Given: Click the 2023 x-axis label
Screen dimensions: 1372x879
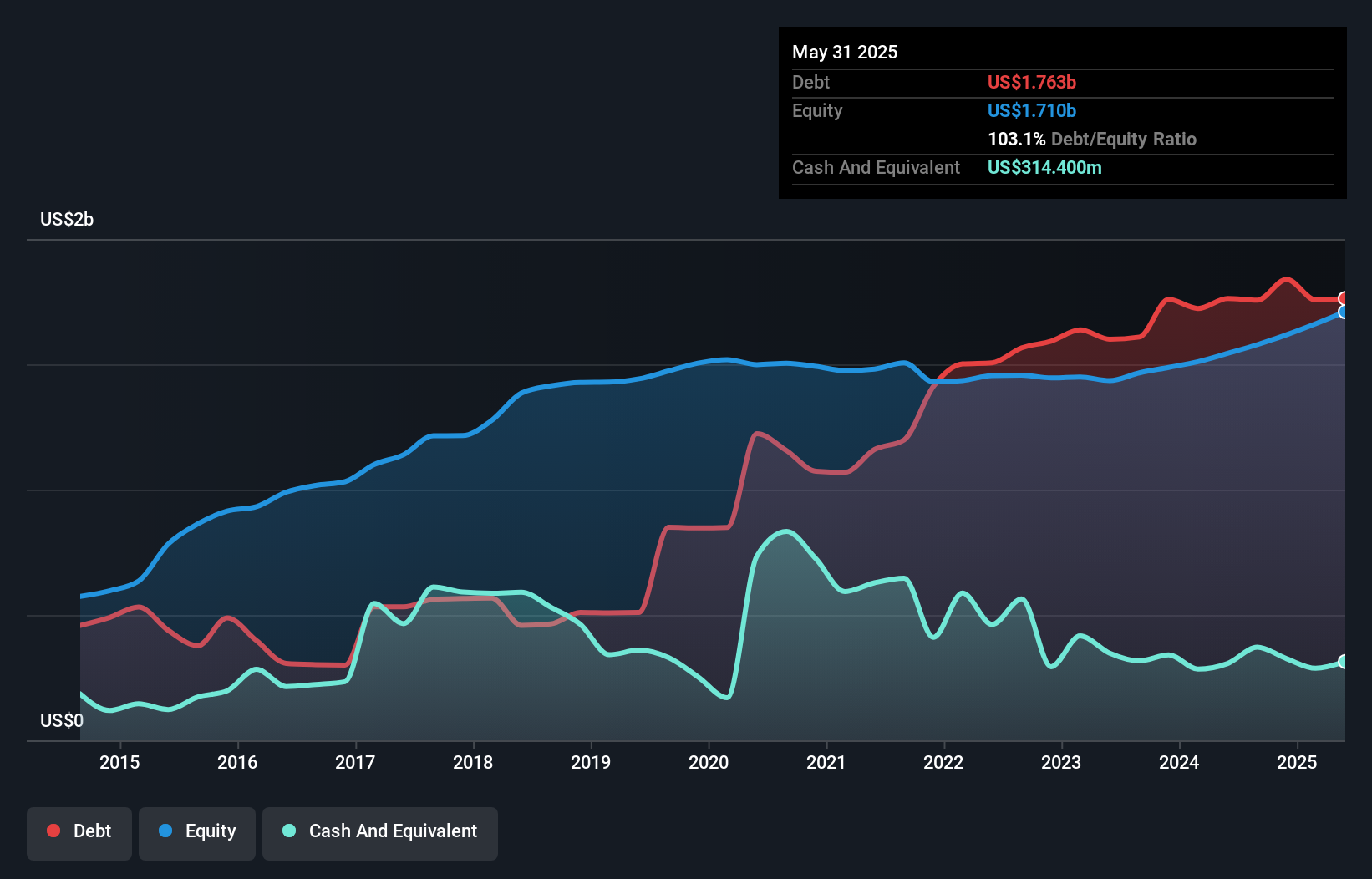Looking at the screenshot, I should (x=1061, y=762).
